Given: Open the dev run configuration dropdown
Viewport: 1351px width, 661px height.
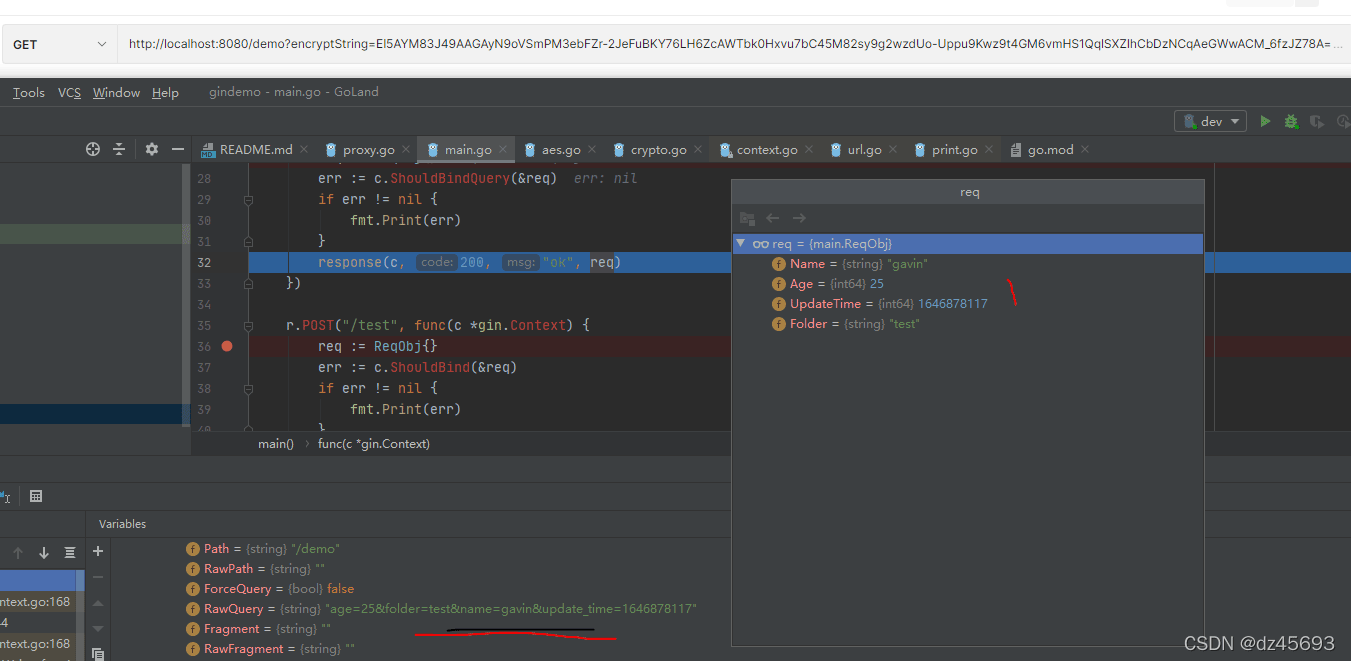Looking at the screenshot, I should [x=1211, y=121].
